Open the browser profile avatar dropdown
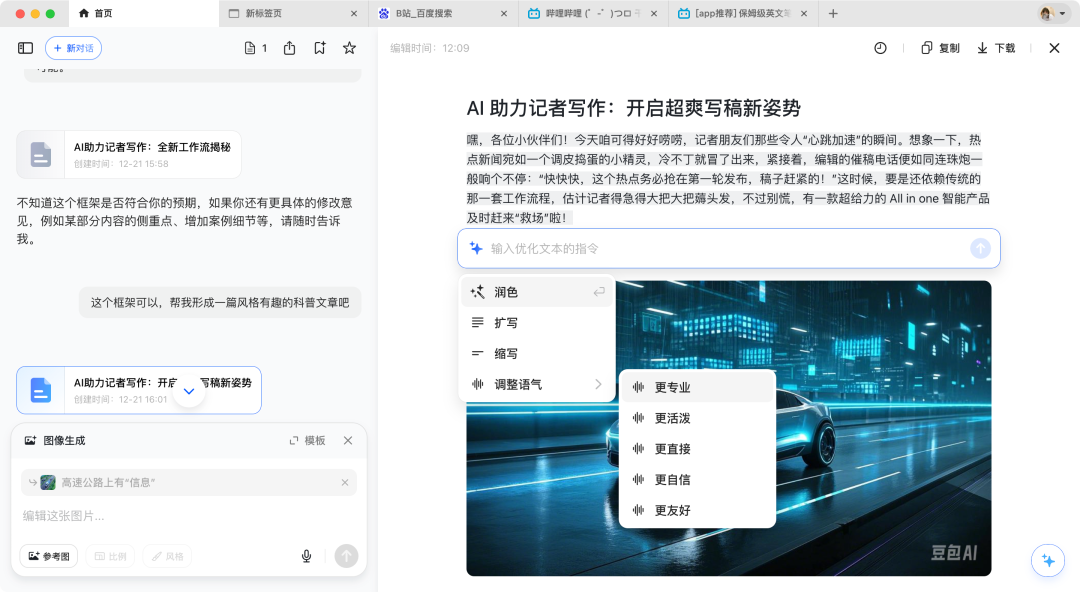The height and width of the screenshot is (592, 1080). point(1045,14)
